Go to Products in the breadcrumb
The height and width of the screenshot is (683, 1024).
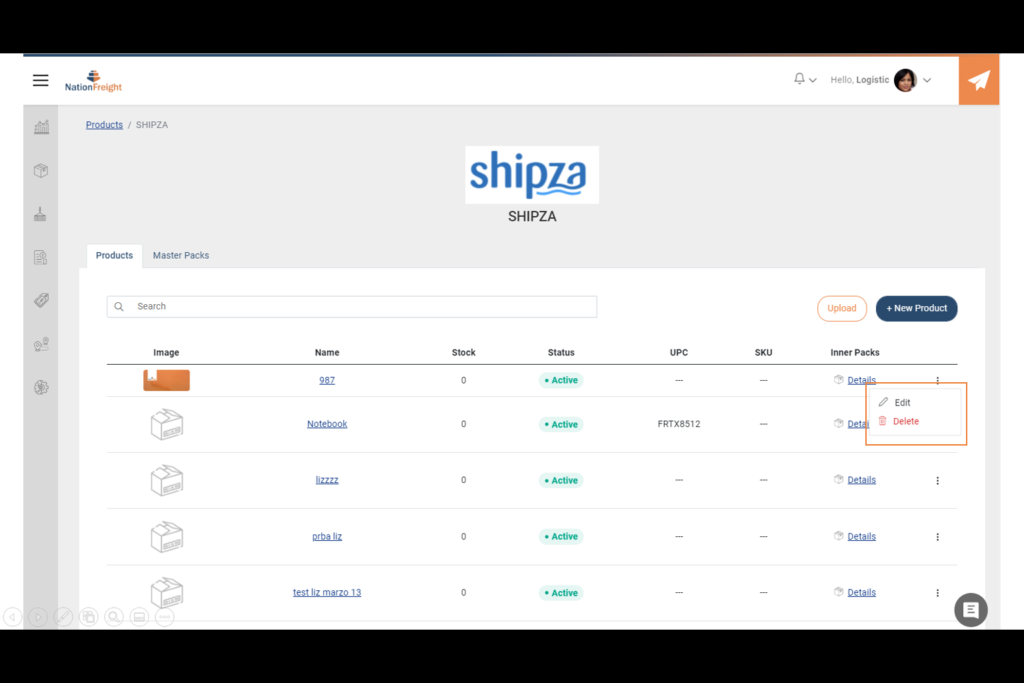(x=104, y=125)
